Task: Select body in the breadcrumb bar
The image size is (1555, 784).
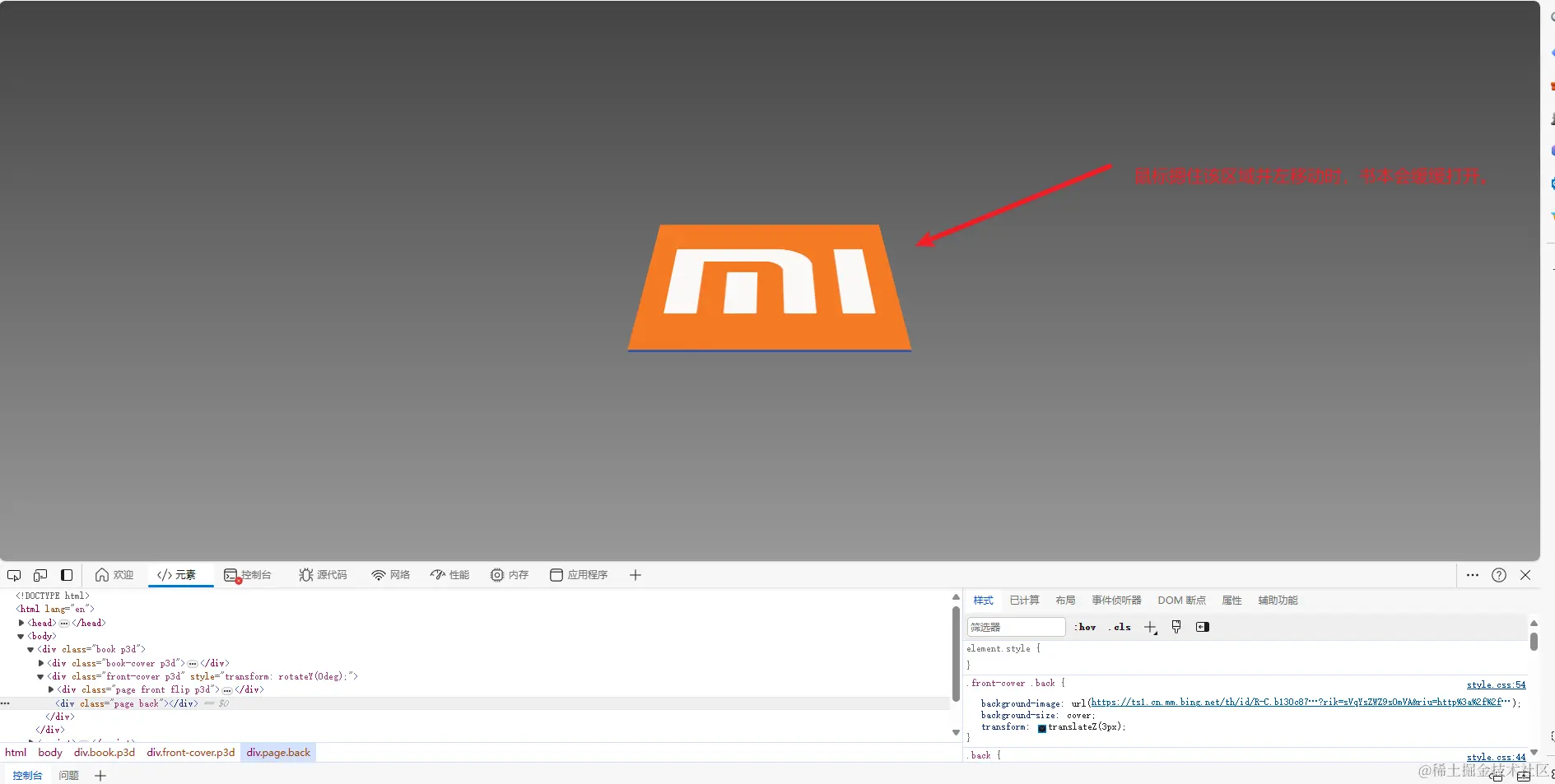Action: click(x=50, y=753)
